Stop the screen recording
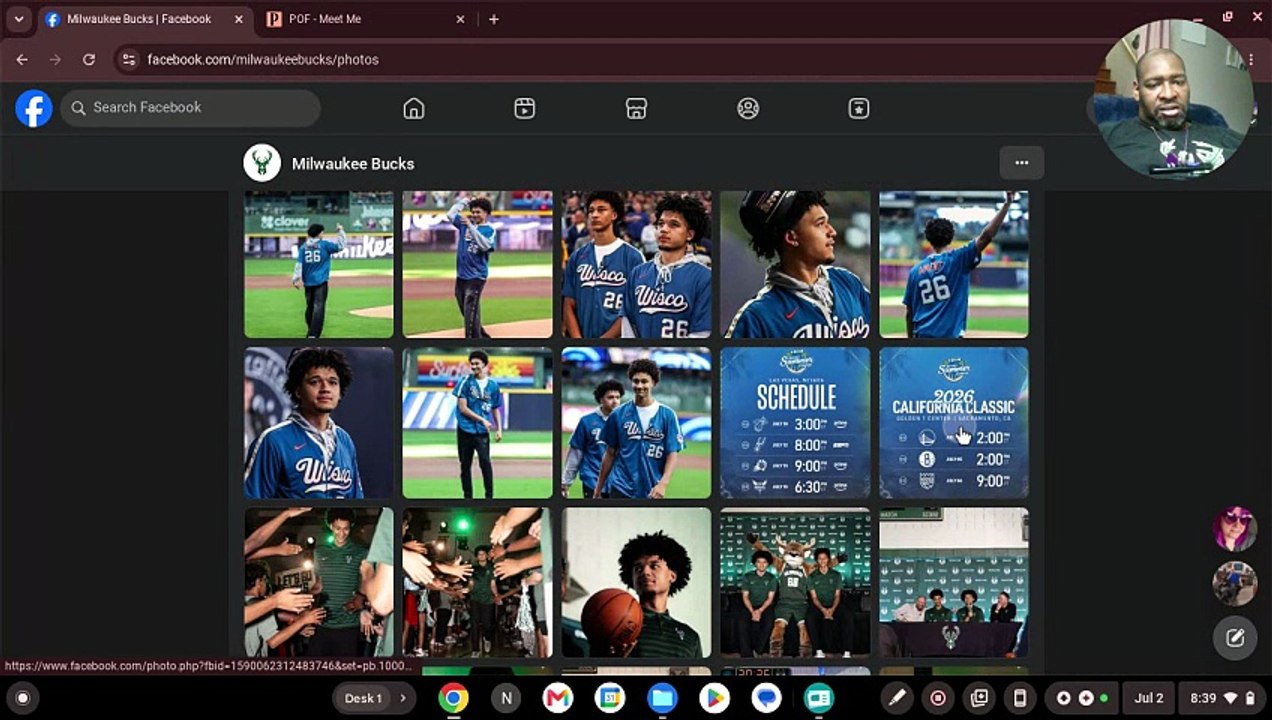1272x720 pixels. (x=938, y=698)
